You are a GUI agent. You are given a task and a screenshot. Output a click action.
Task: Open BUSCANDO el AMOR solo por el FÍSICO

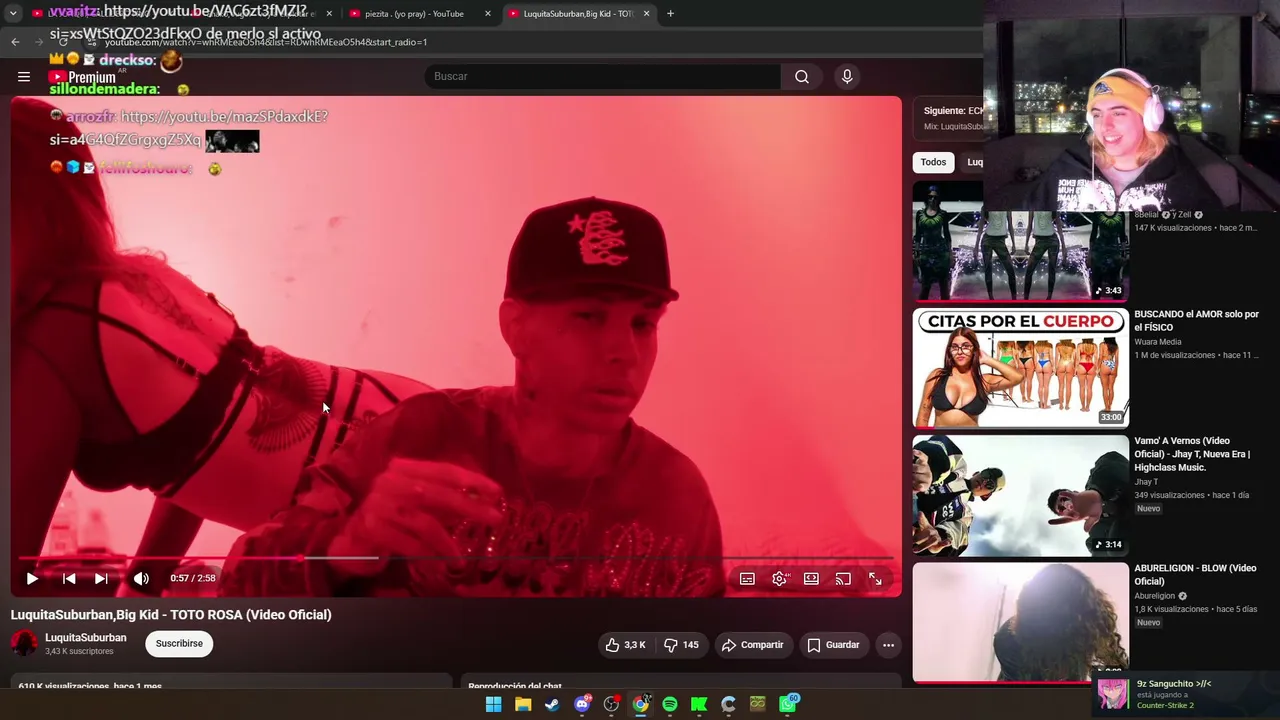(x=1196, y=321)
